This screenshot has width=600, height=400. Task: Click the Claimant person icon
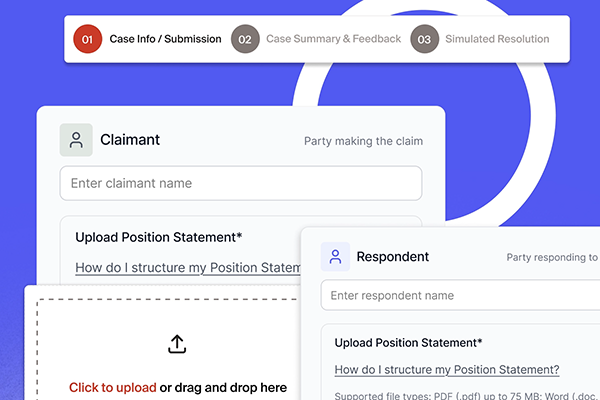point(76,141)
